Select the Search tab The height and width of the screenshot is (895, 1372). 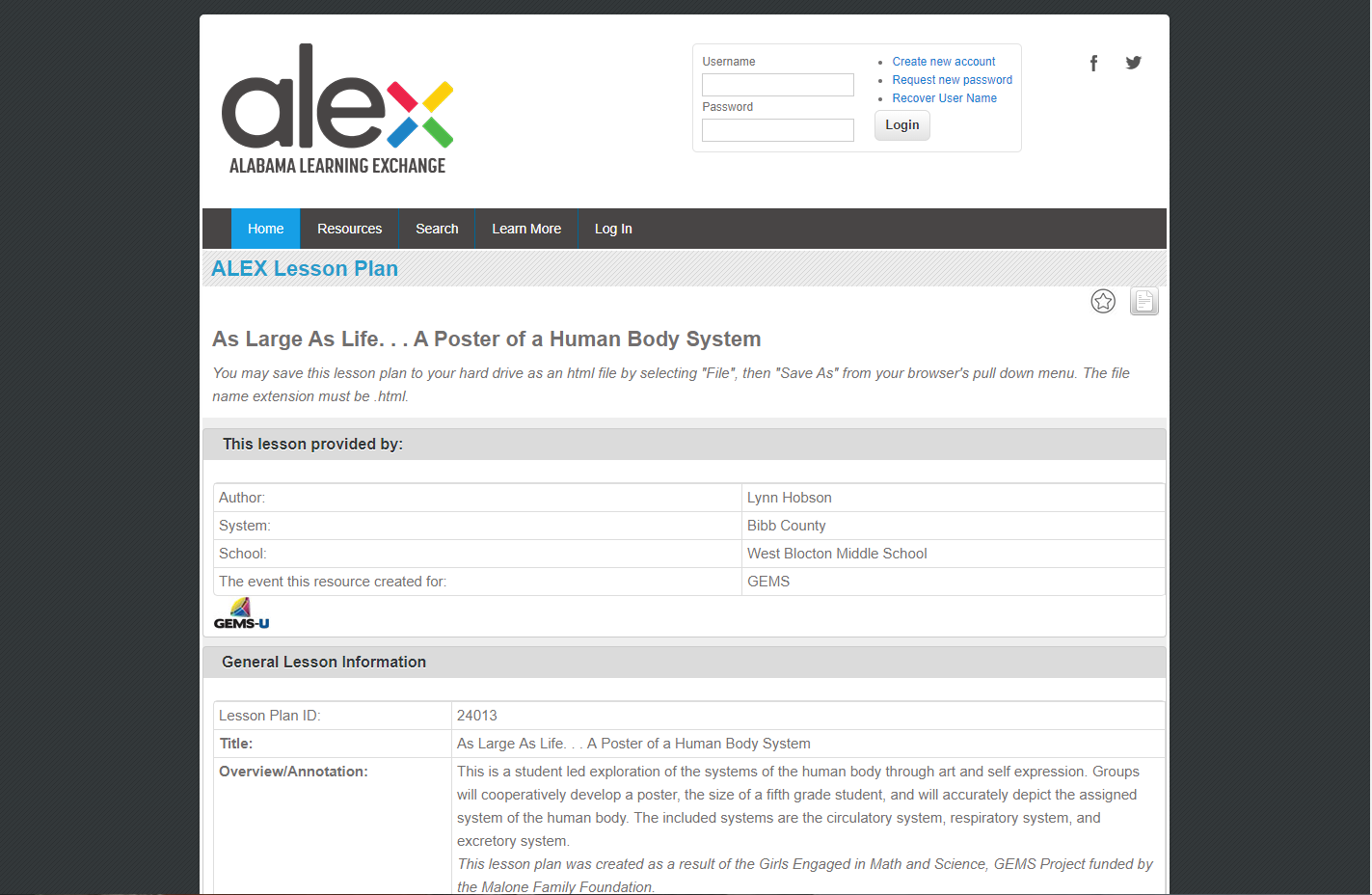point(437,229)
